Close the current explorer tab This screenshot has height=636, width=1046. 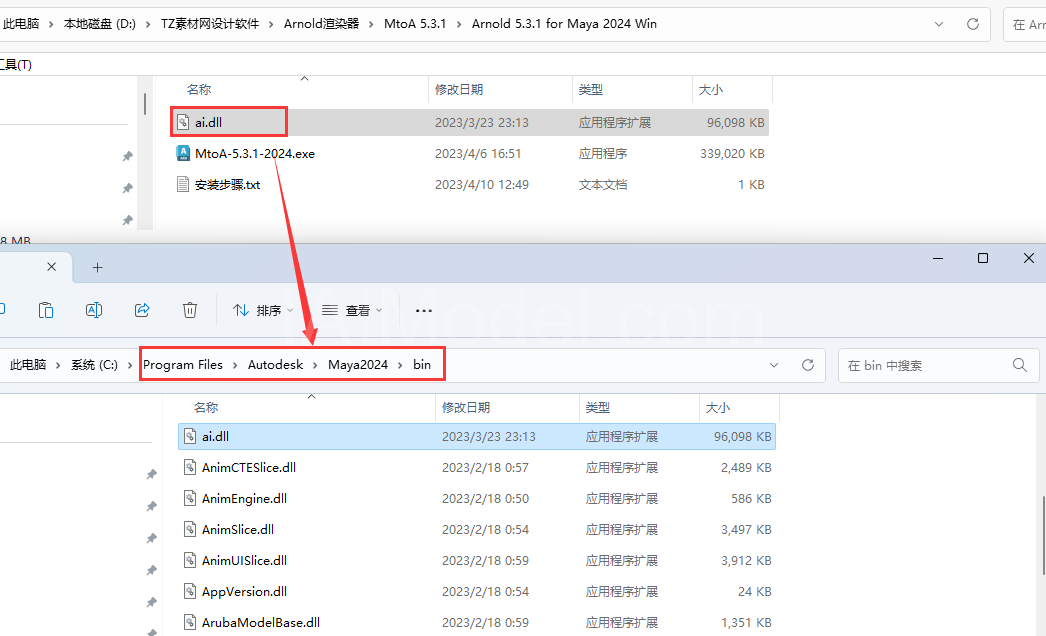51,267
